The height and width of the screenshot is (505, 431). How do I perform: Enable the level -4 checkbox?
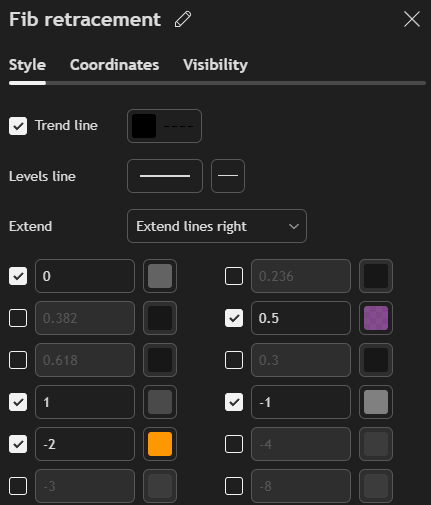(x=234, y=444)
